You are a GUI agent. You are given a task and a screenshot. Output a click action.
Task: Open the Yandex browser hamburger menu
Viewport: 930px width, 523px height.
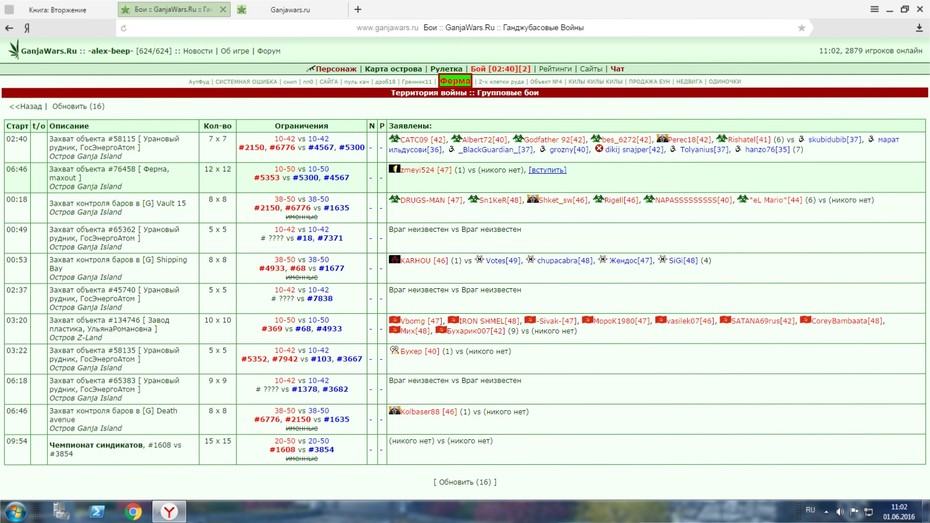coord(874,9)
